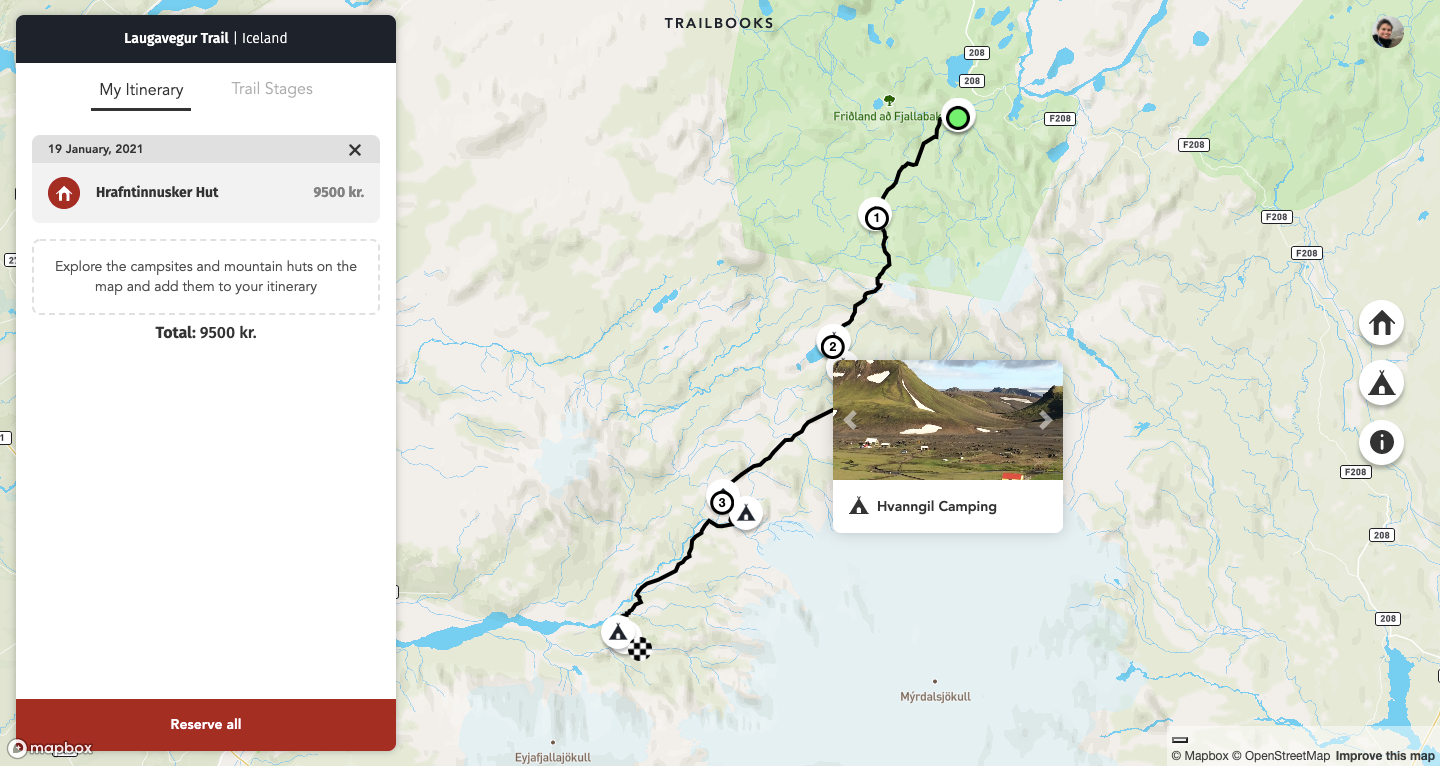Switch to the Trail Stages tab
The width and height of the screenshot is (1440, 766).
click(272, 89)
